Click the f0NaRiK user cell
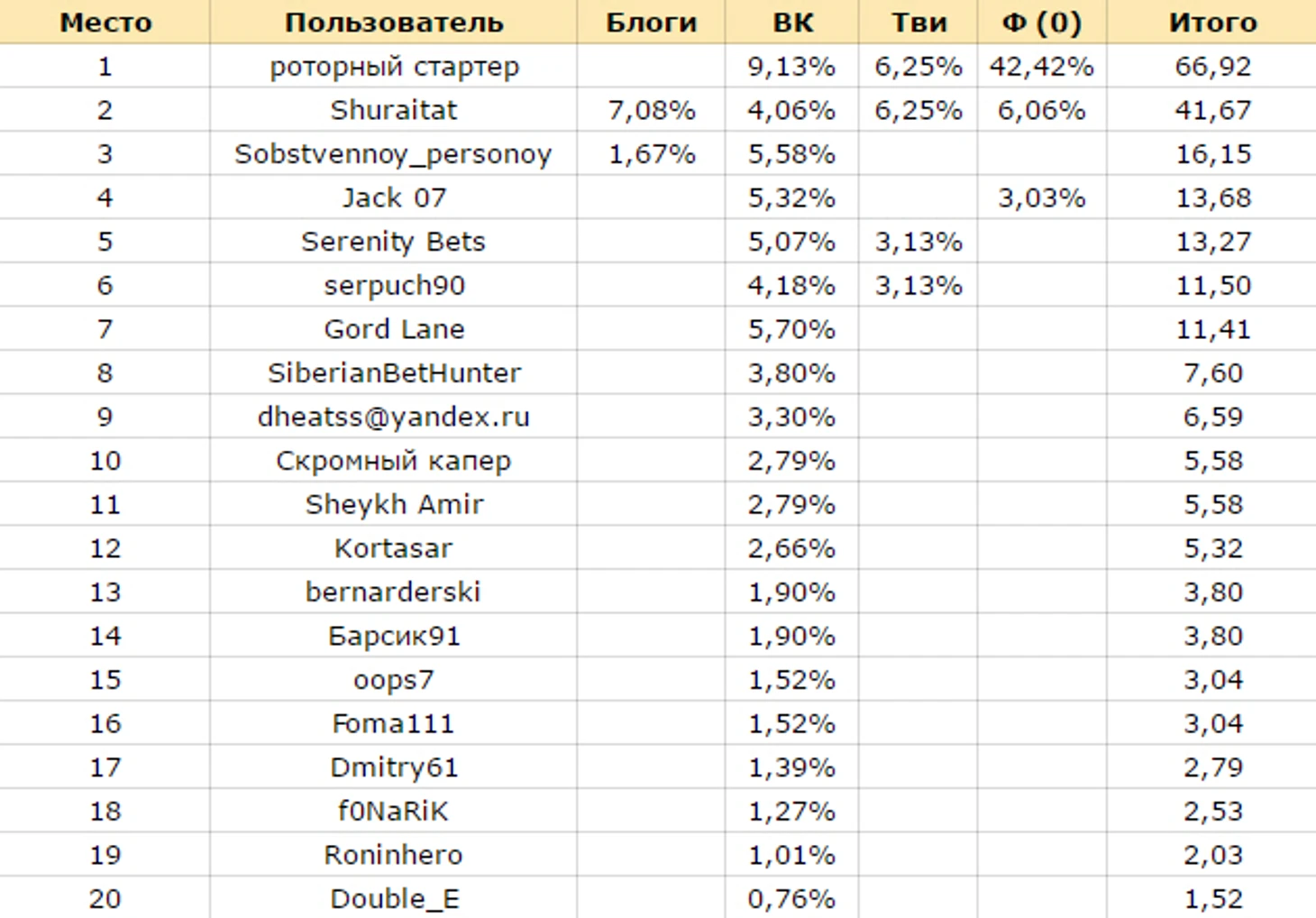 tap(394, 811)
